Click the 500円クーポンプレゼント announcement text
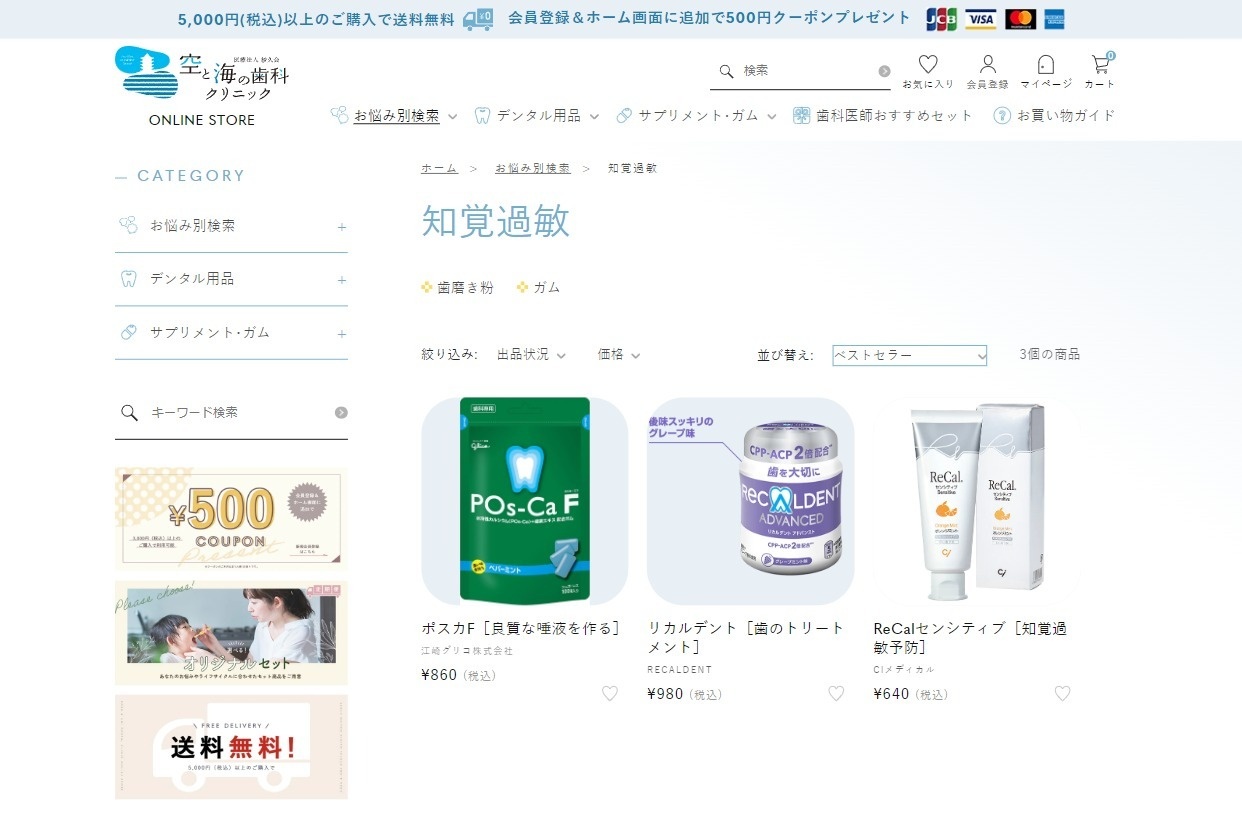This screenshot has height=828, width=1242. coord(710,18)
